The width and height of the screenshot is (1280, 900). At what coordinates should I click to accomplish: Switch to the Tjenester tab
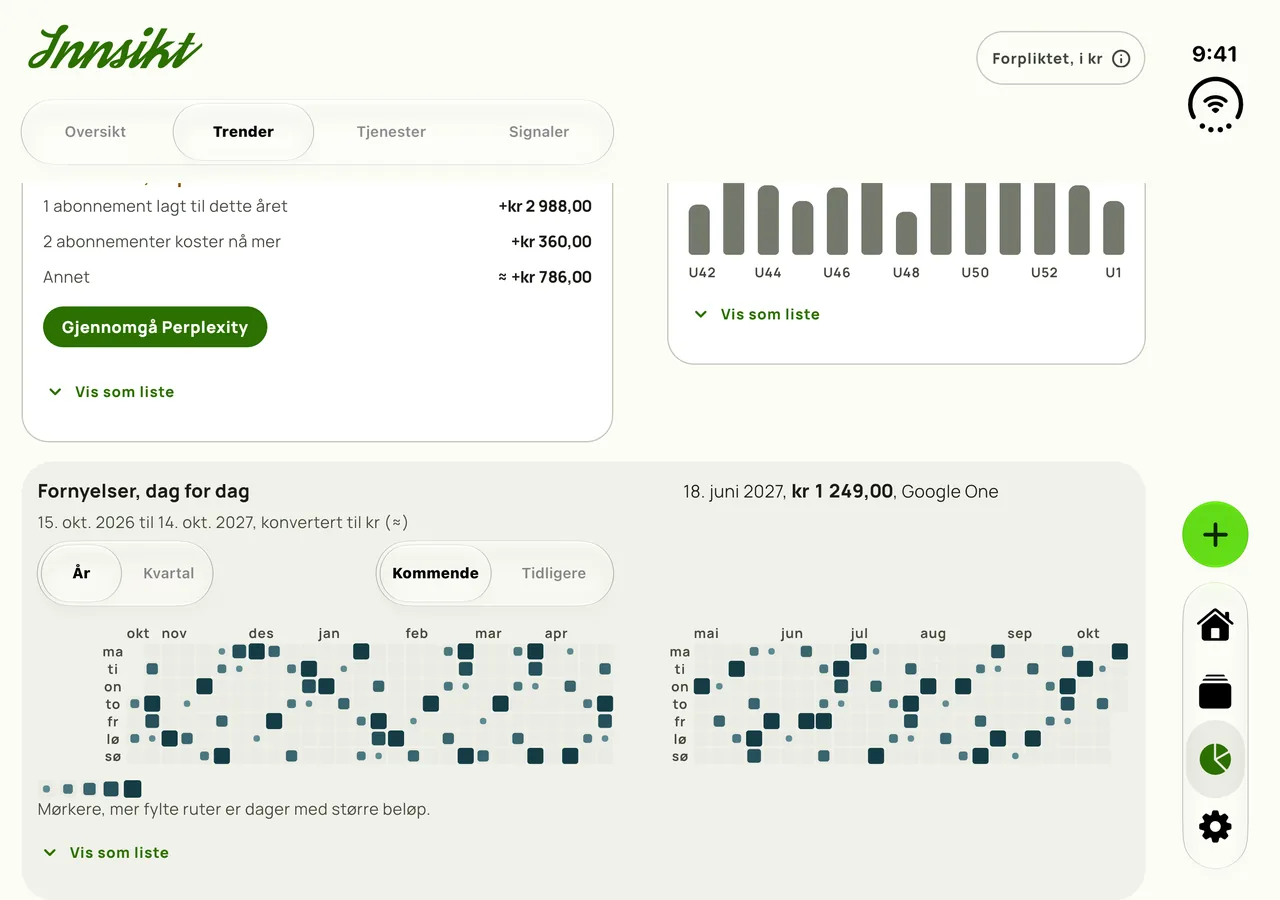[391, 132]
